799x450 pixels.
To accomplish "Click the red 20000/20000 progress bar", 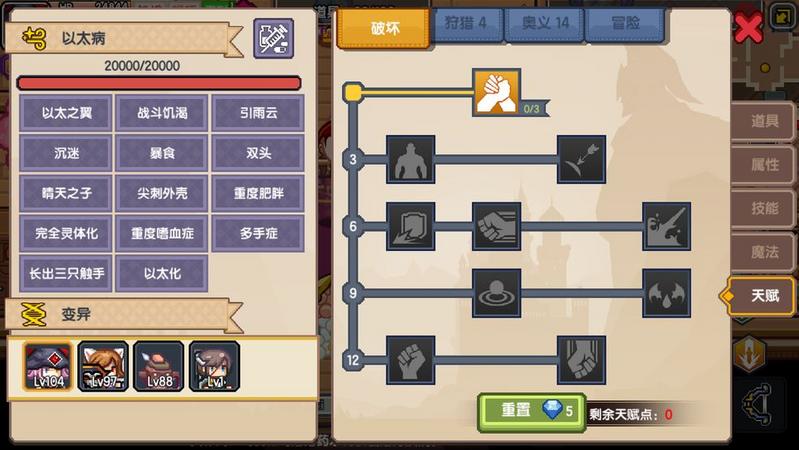I will pos(159,83).
